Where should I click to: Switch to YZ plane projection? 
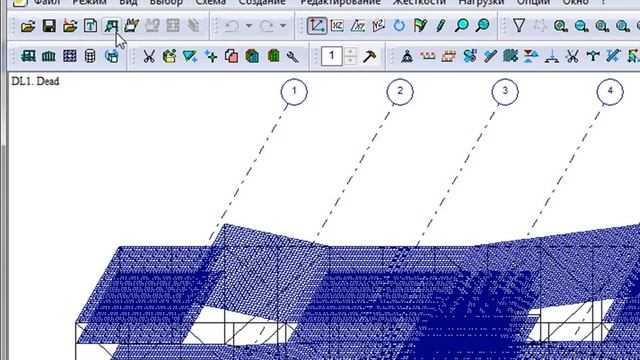coord(378,26)
